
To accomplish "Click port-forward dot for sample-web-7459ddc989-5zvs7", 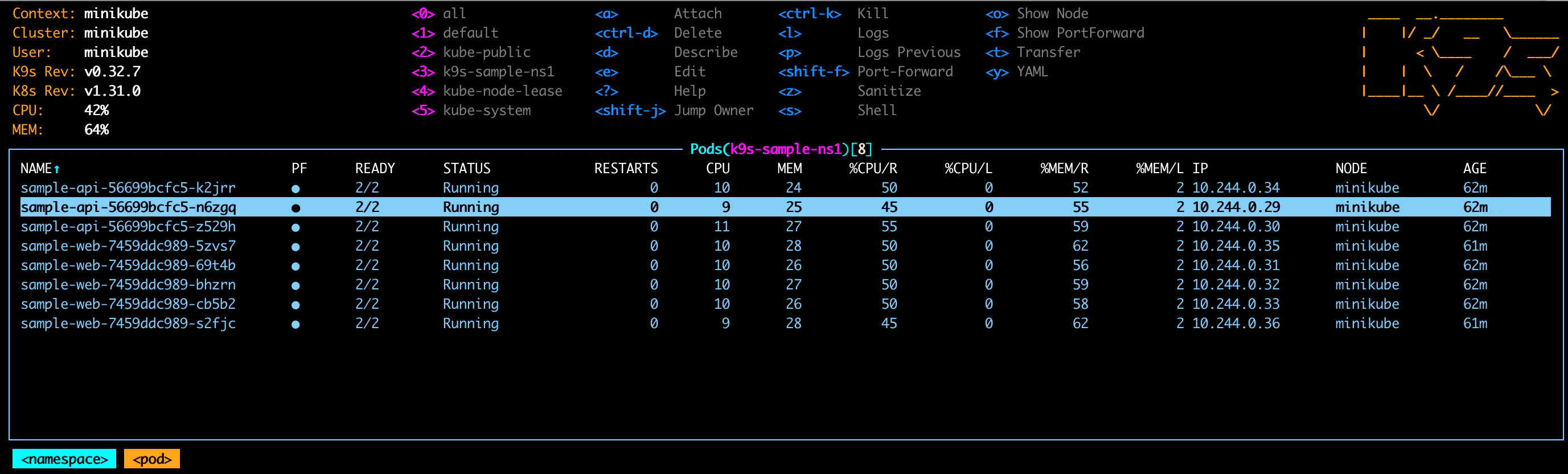I will coord(295,247).
